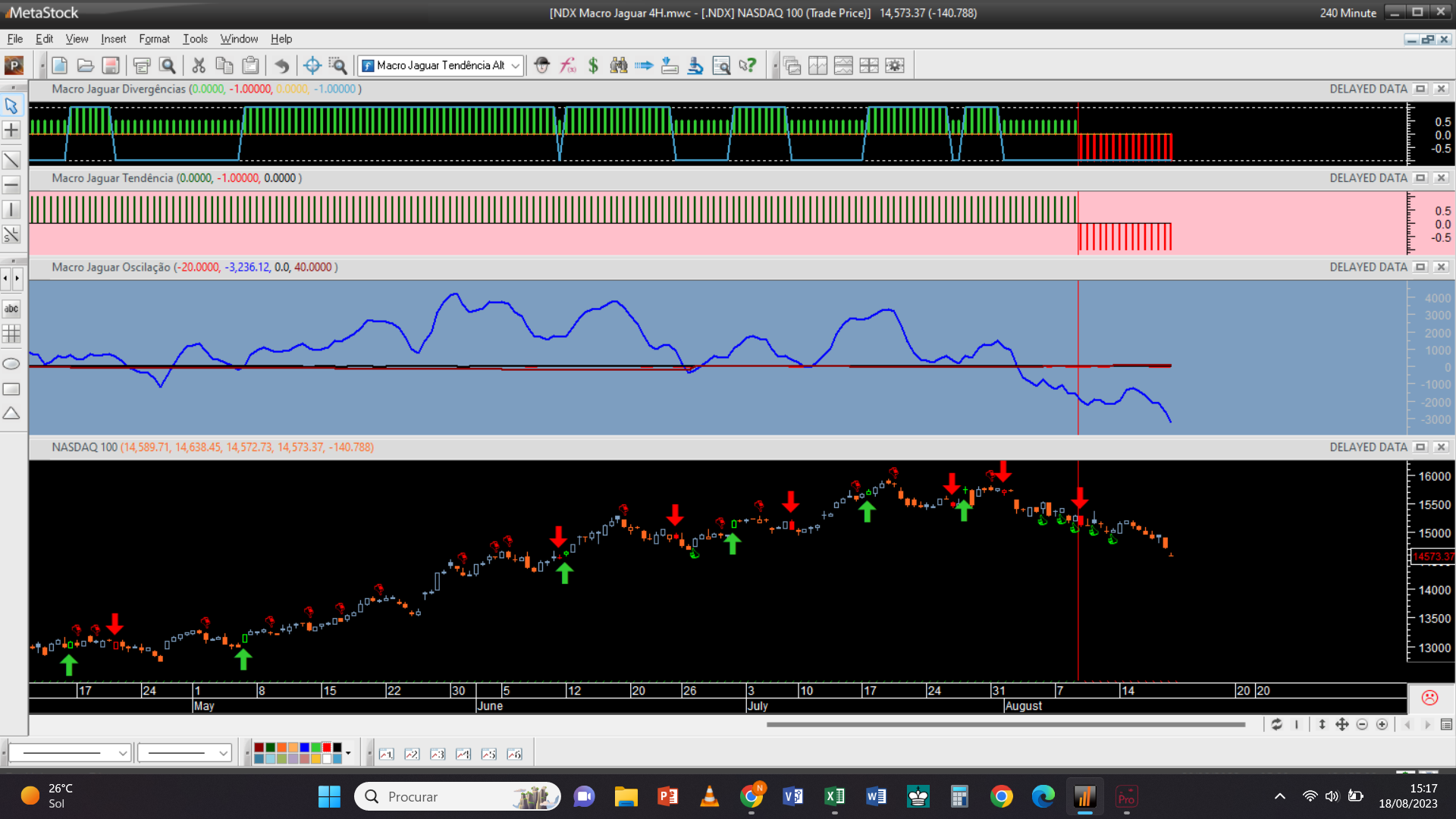
Task: Open the line weight dropdown
Action: tap(223, 753)
